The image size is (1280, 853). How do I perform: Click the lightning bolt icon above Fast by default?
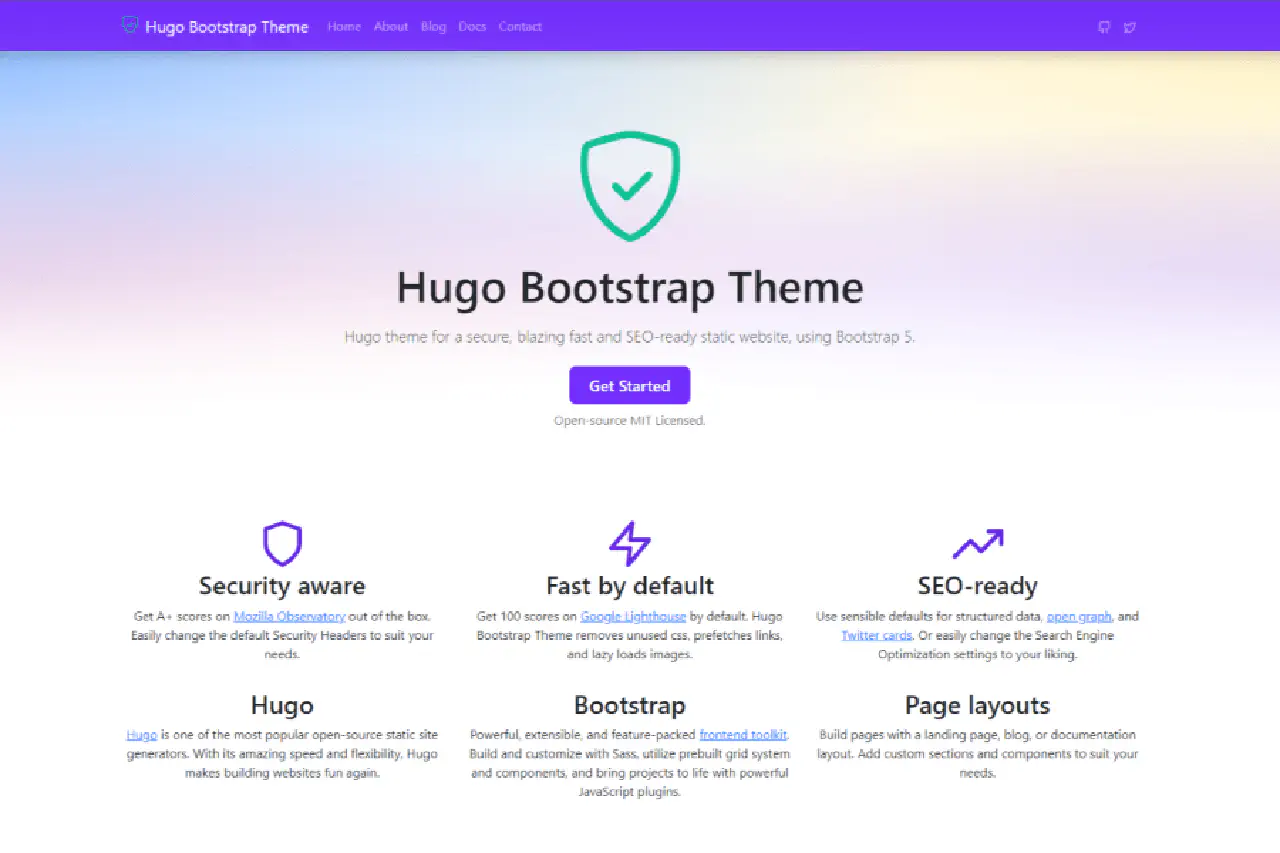(x=629, y=543)
